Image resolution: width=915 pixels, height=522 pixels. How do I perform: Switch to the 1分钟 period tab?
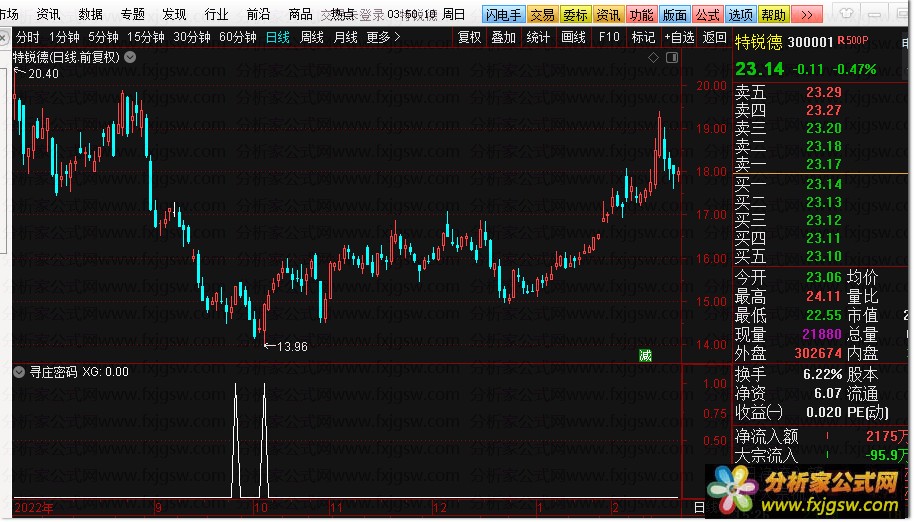pos(64,37)
